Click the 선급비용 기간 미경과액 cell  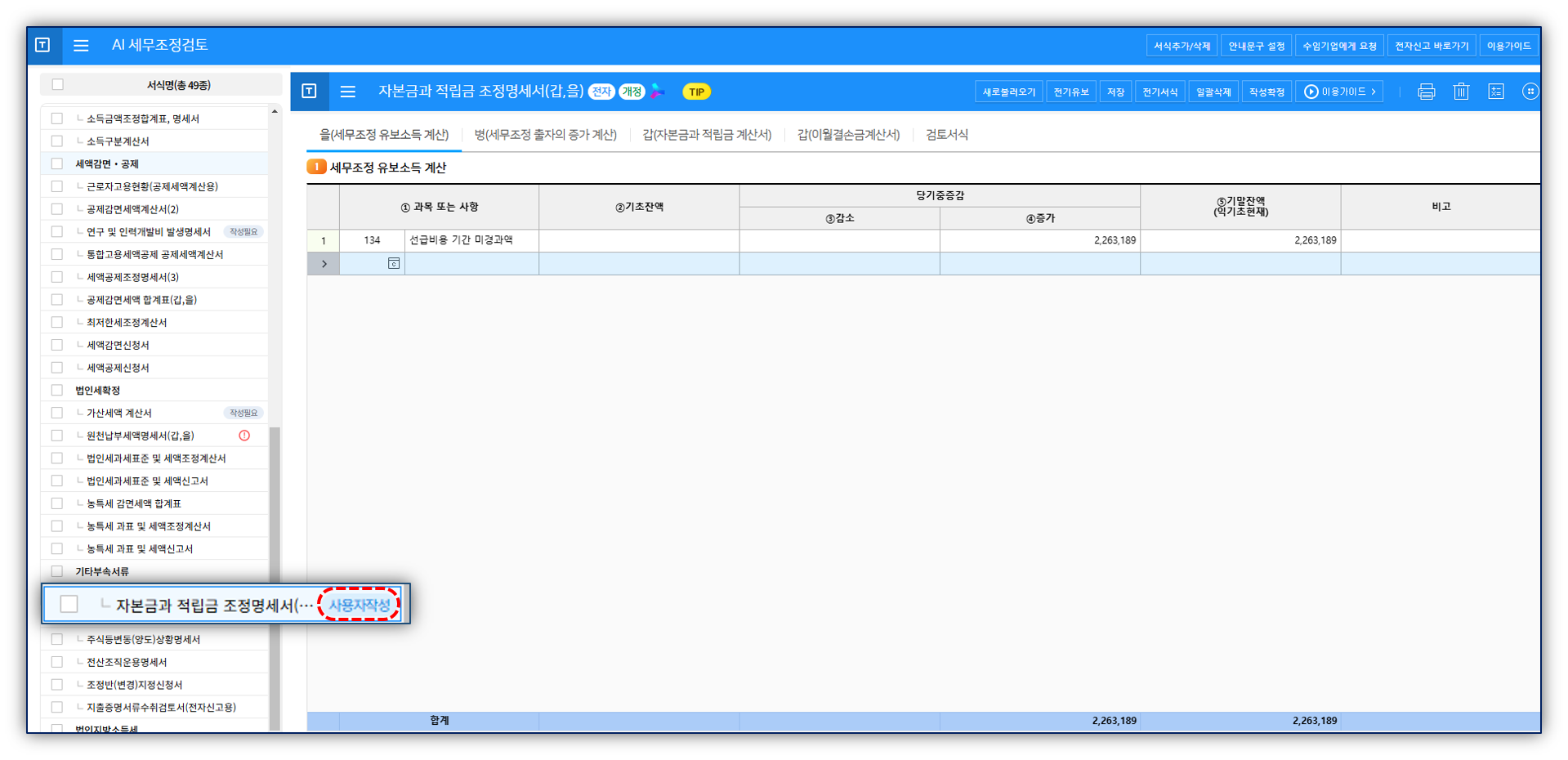[x=471, y=240]
